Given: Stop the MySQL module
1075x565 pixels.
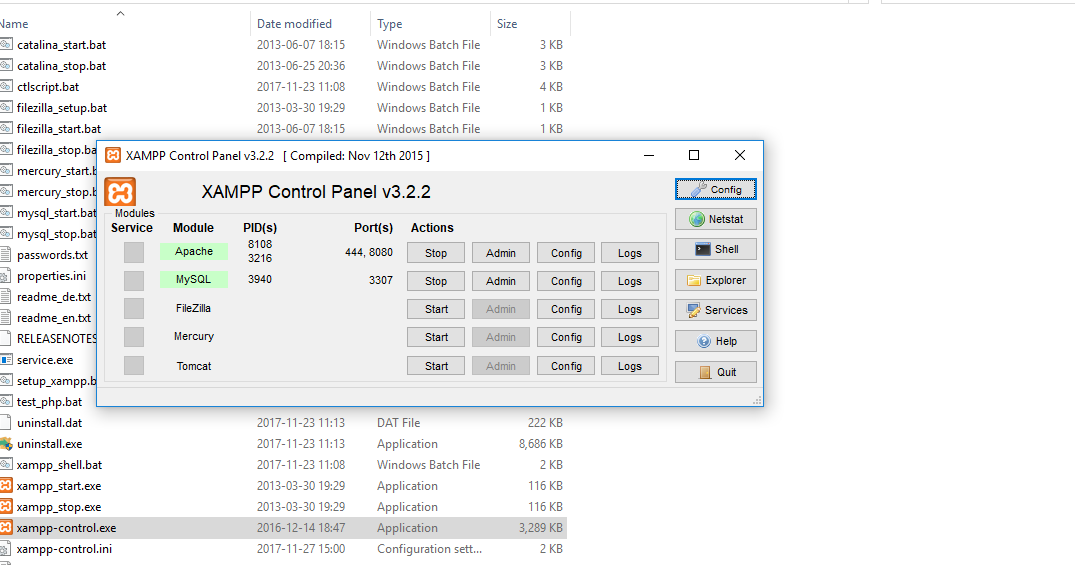Looking at the screenshot, I should click(x=436, y=281).
